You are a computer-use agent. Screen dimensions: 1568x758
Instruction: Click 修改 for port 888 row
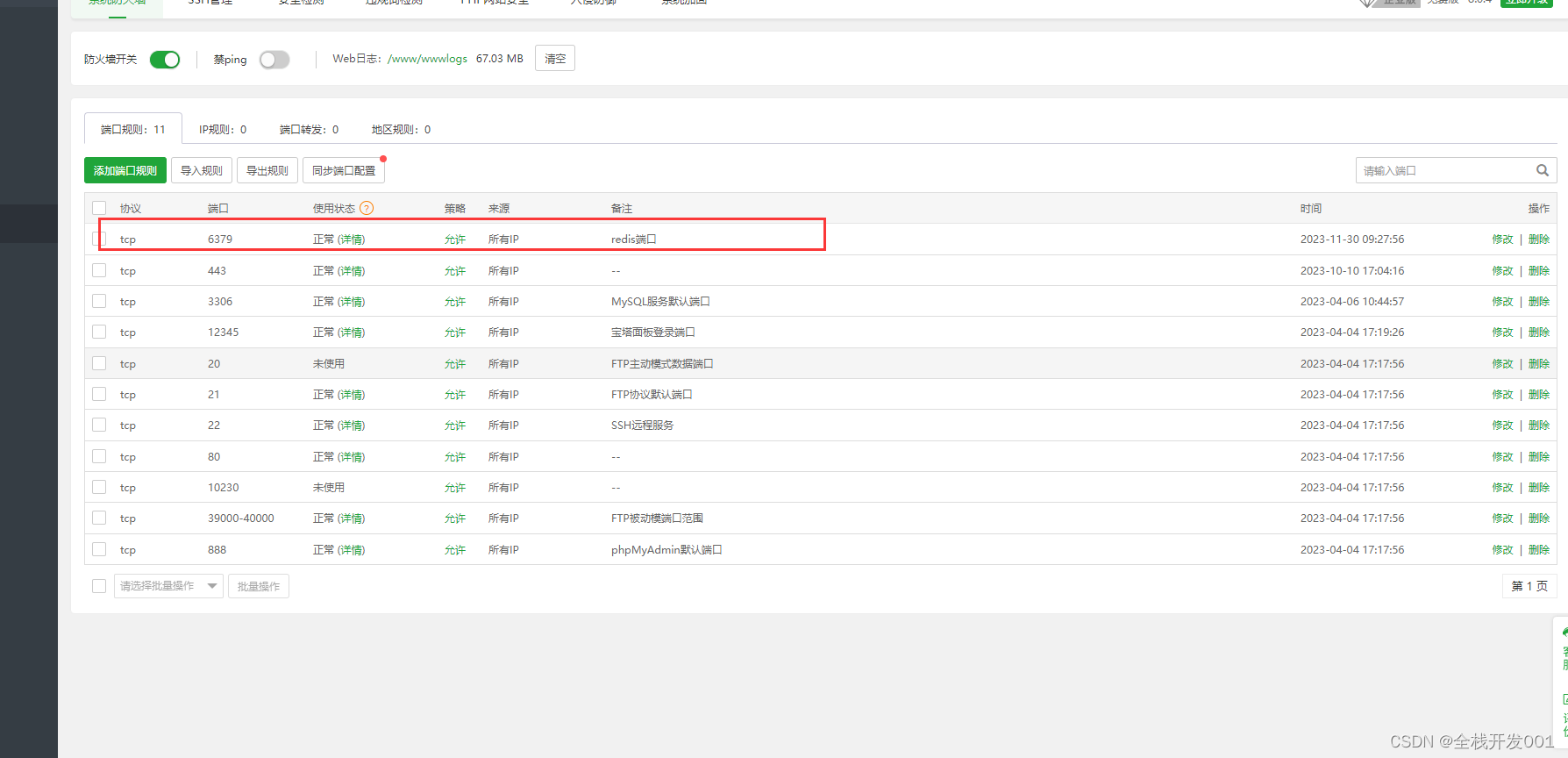click(x=1502, y=549)
